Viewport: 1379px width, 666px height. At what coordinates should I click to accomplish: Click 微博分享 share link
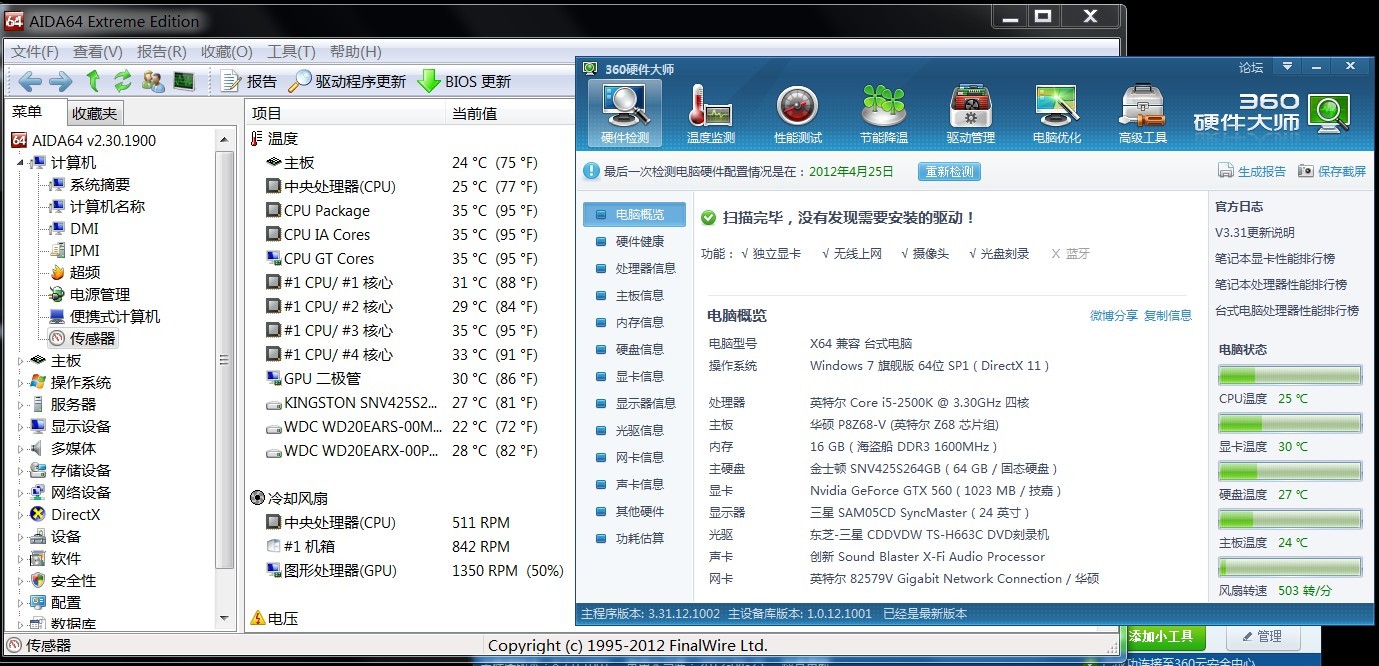(1114, 315)
